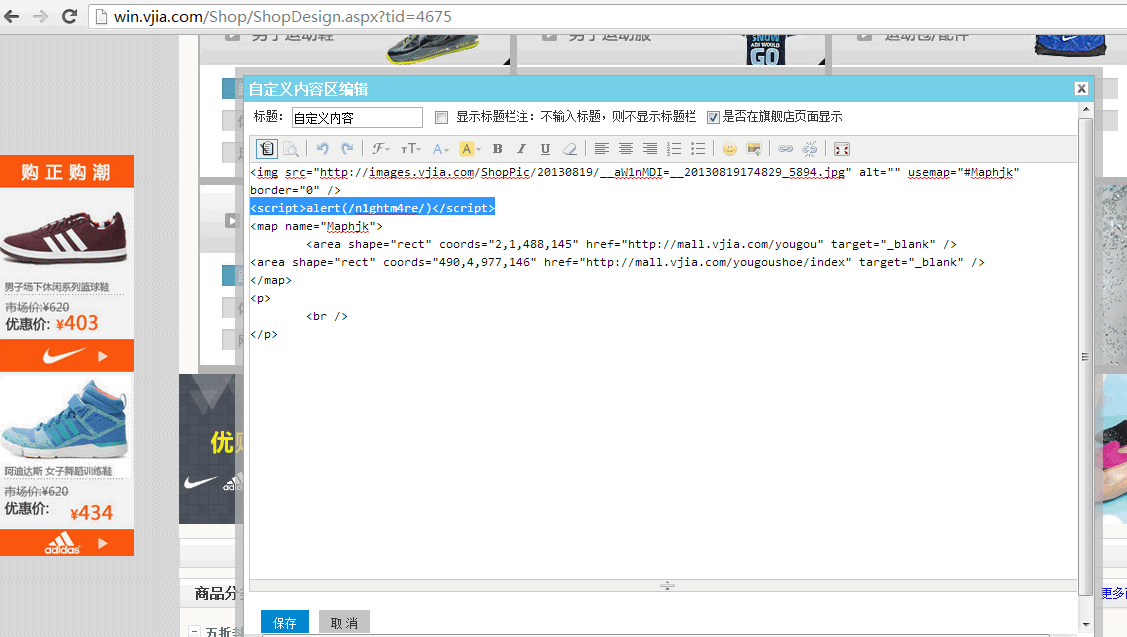The width and height of the screenshot is (1127, 637).
Task: Click the <br /> tag line
Action: point(327,316)
